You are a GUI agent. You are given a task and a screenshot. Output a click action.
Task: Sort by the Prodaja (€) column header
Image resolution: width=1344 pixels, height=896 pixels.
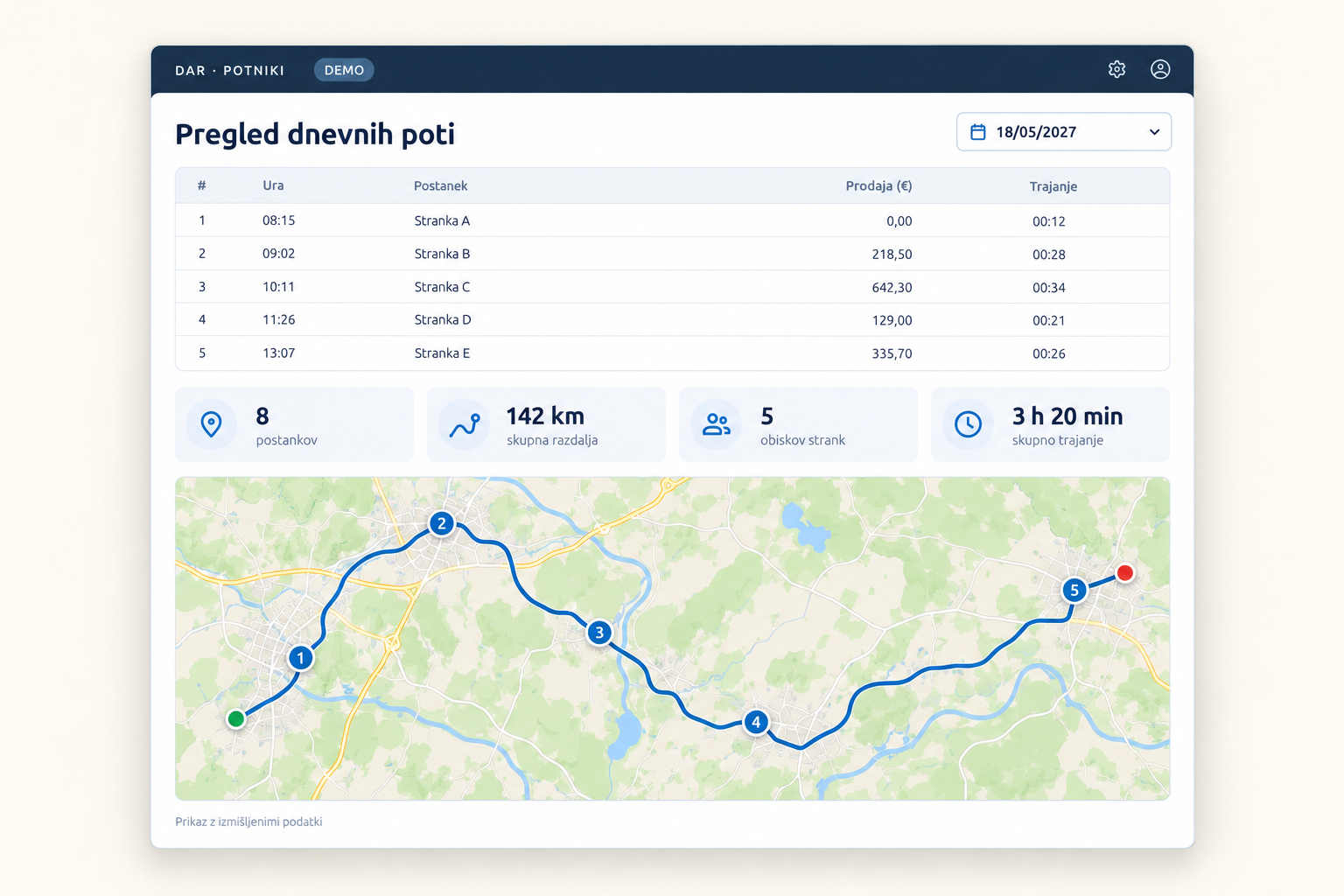[878, 185]
